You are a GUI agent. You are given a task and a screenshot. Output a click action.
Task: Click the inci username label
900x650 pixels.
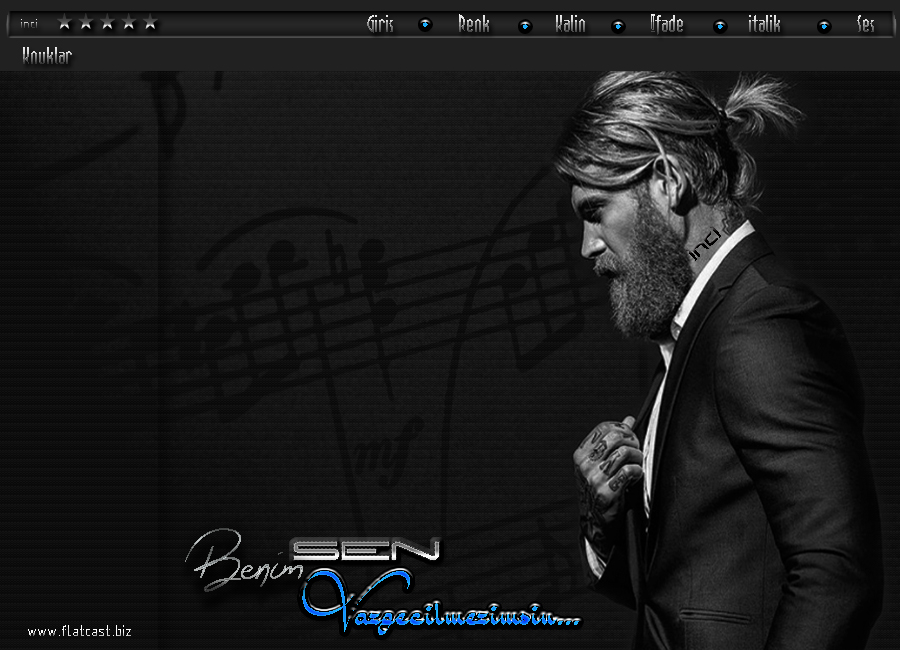point(29,24)
